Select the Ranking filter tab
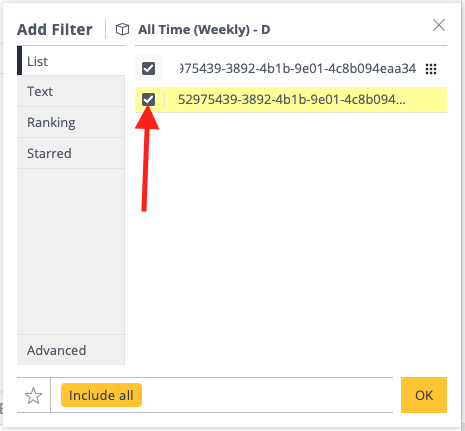The width and height of the screenshot is (465, 431). 71,122
